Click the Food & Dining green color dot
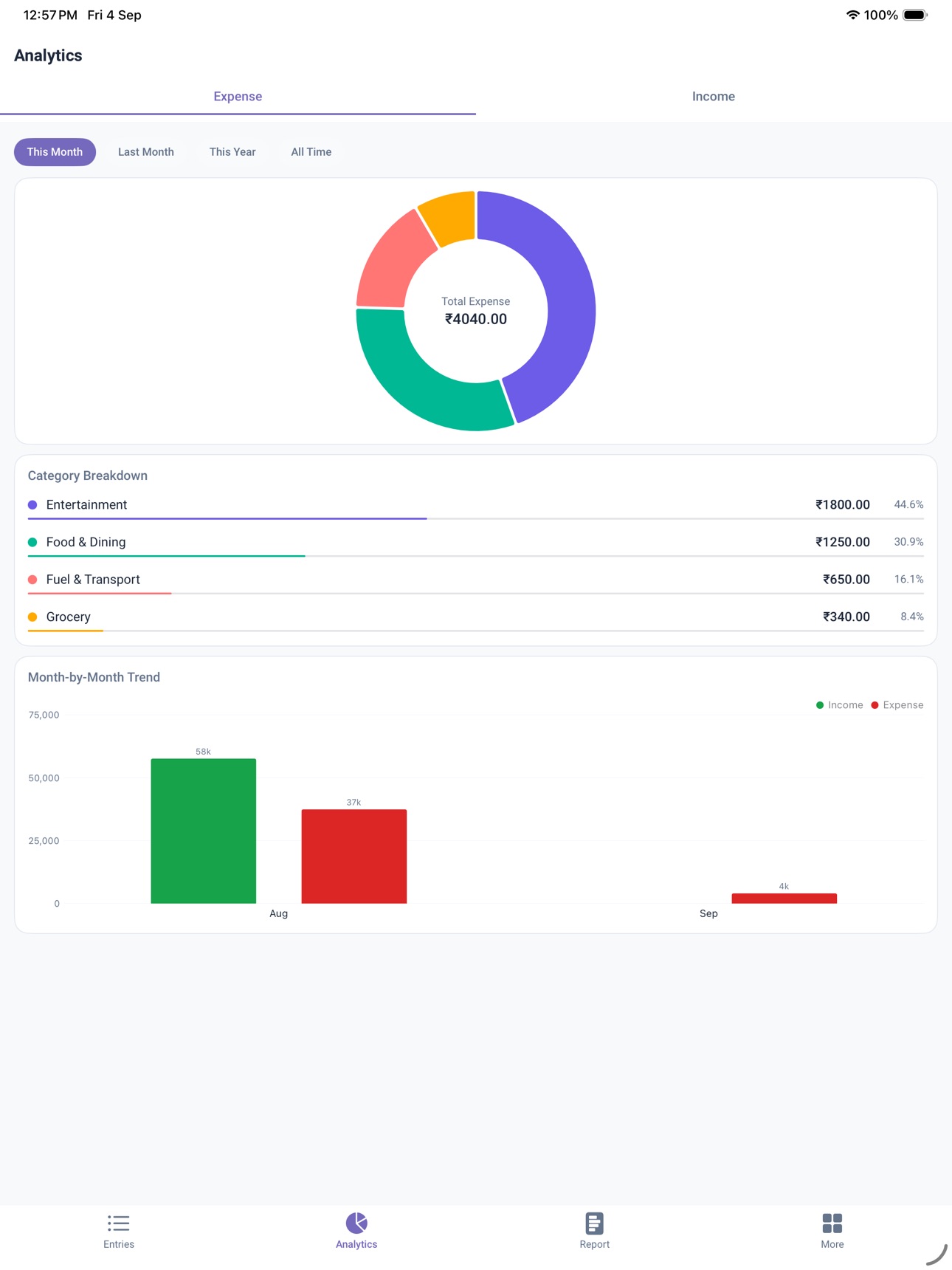The image size is (952, 1270). (x=32, y=542)
